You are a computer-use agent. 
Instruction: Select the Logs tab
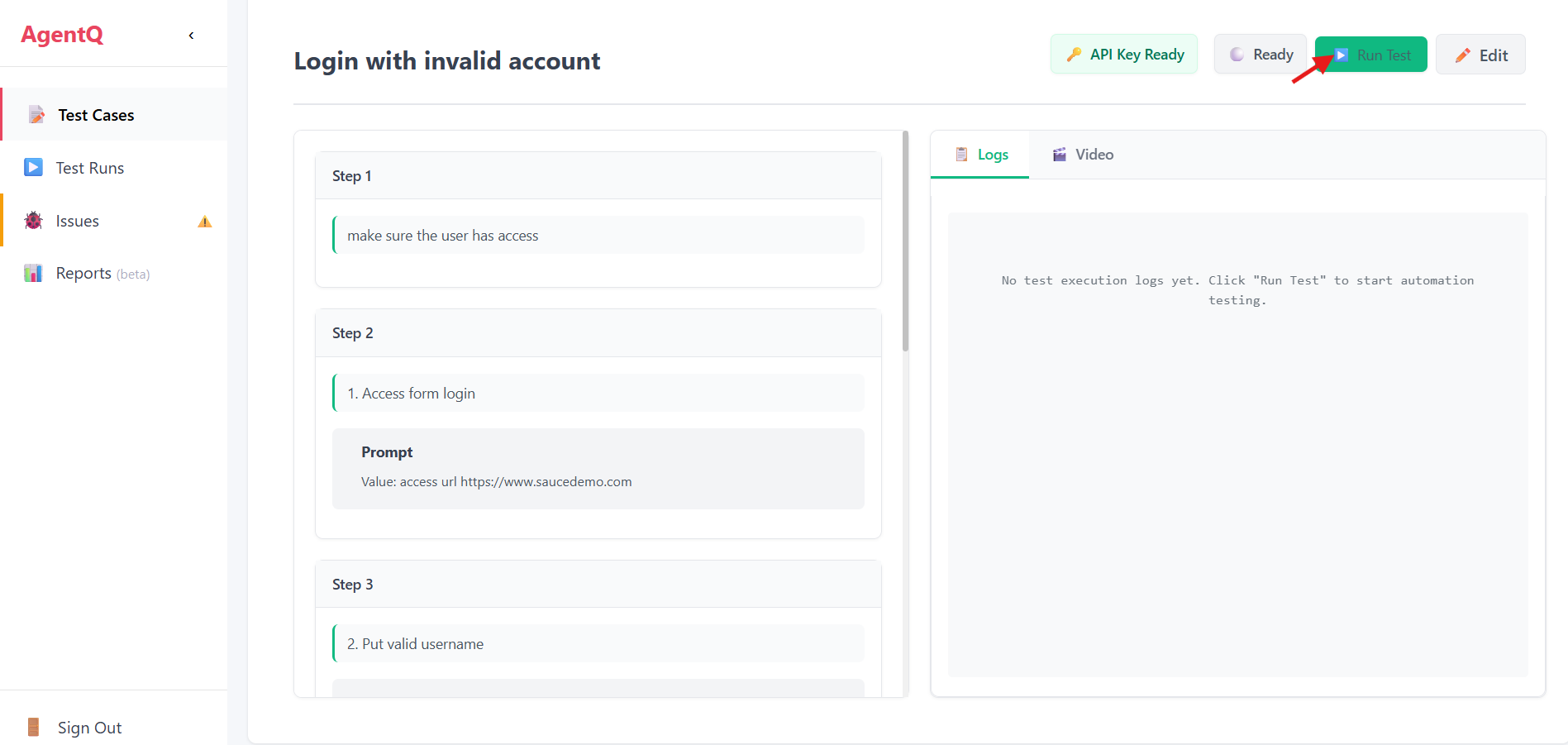tap(981, 155)
